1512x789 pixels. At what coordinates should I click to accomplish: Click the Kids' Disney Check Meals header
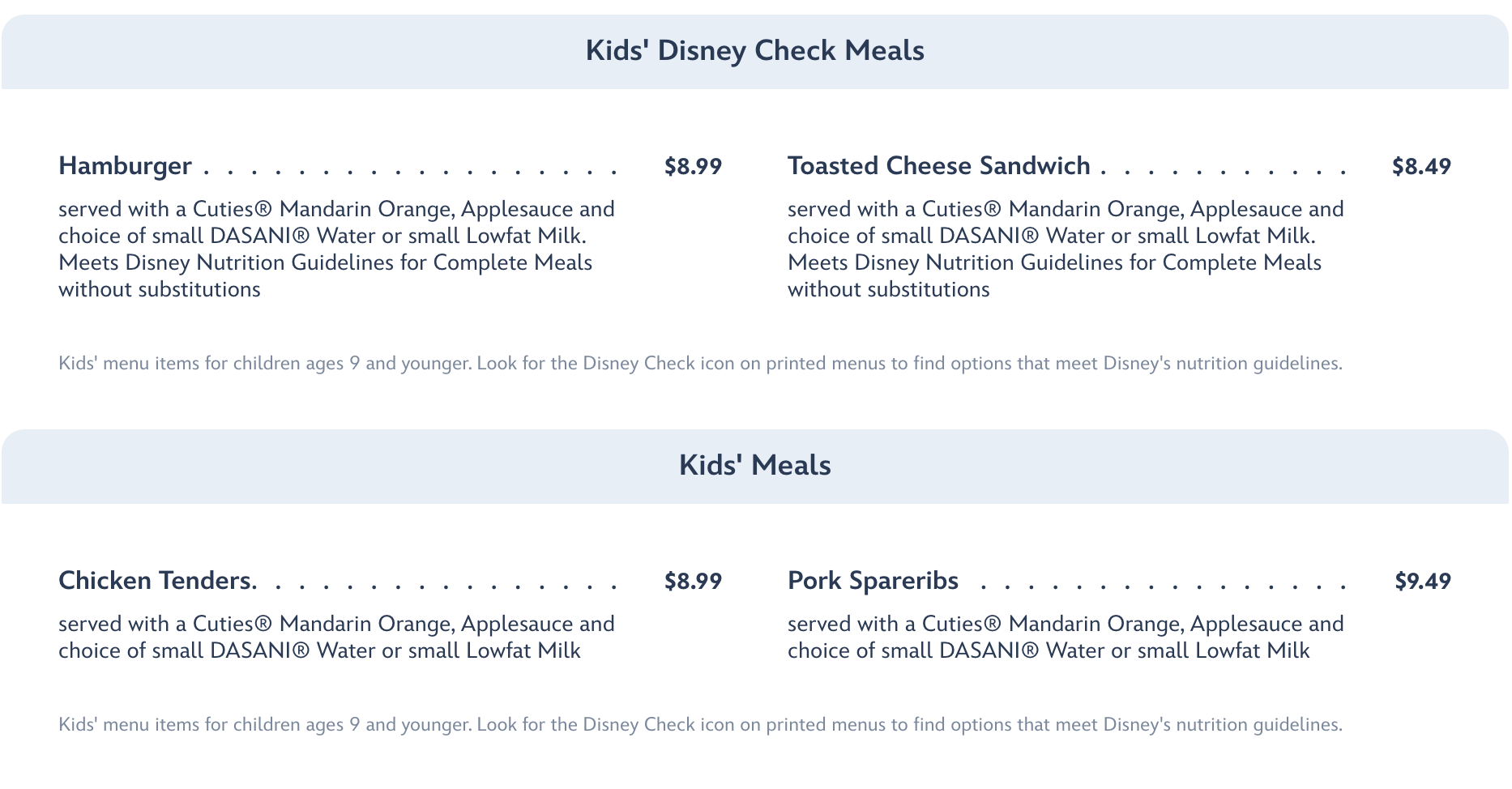[754, 51]
